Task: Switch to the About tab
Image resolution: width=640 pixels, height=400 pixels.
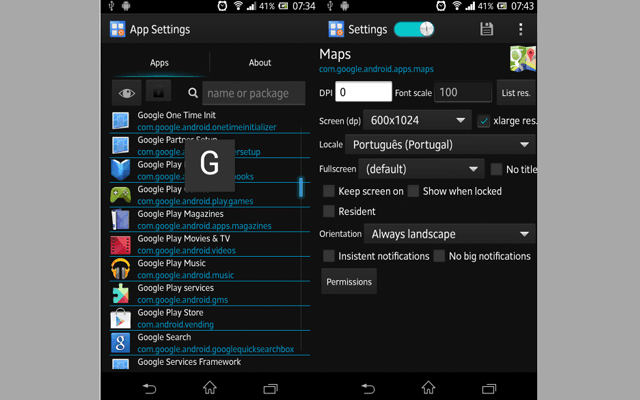Action: coord(260,63)
